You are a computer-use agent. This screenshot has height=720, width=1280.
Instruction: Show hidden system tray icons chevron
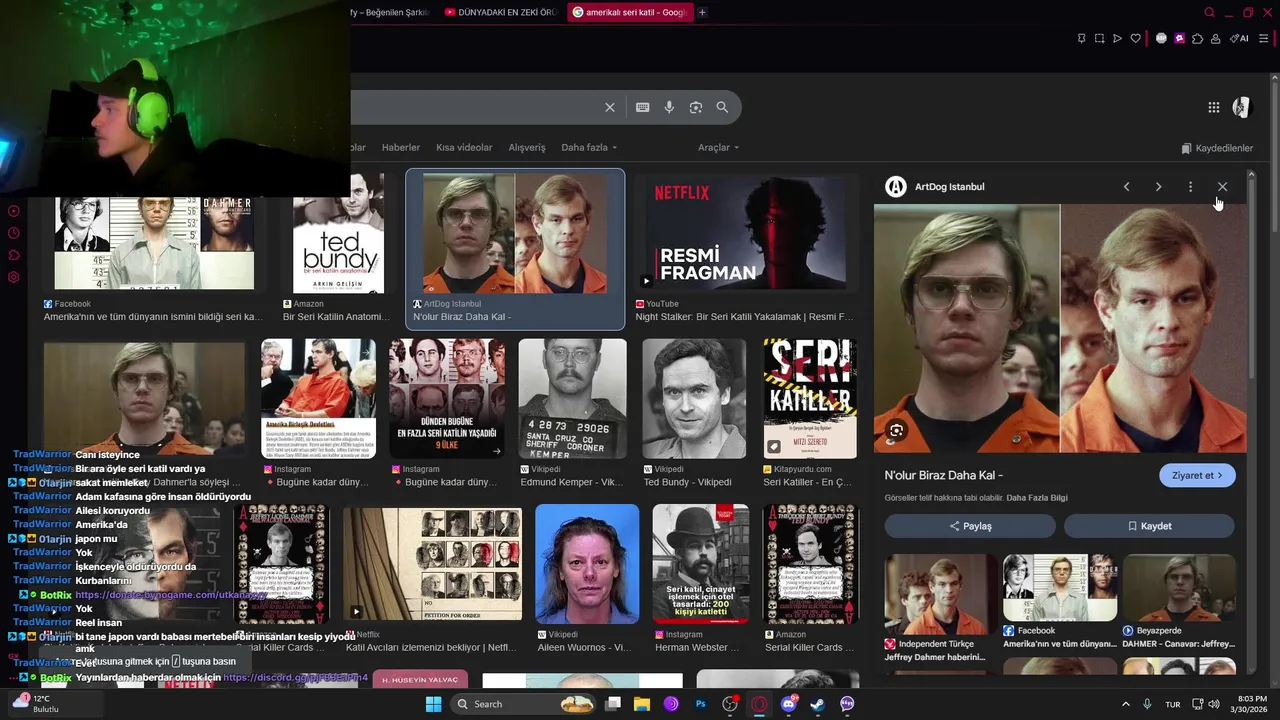click(x=1126, y=704)
